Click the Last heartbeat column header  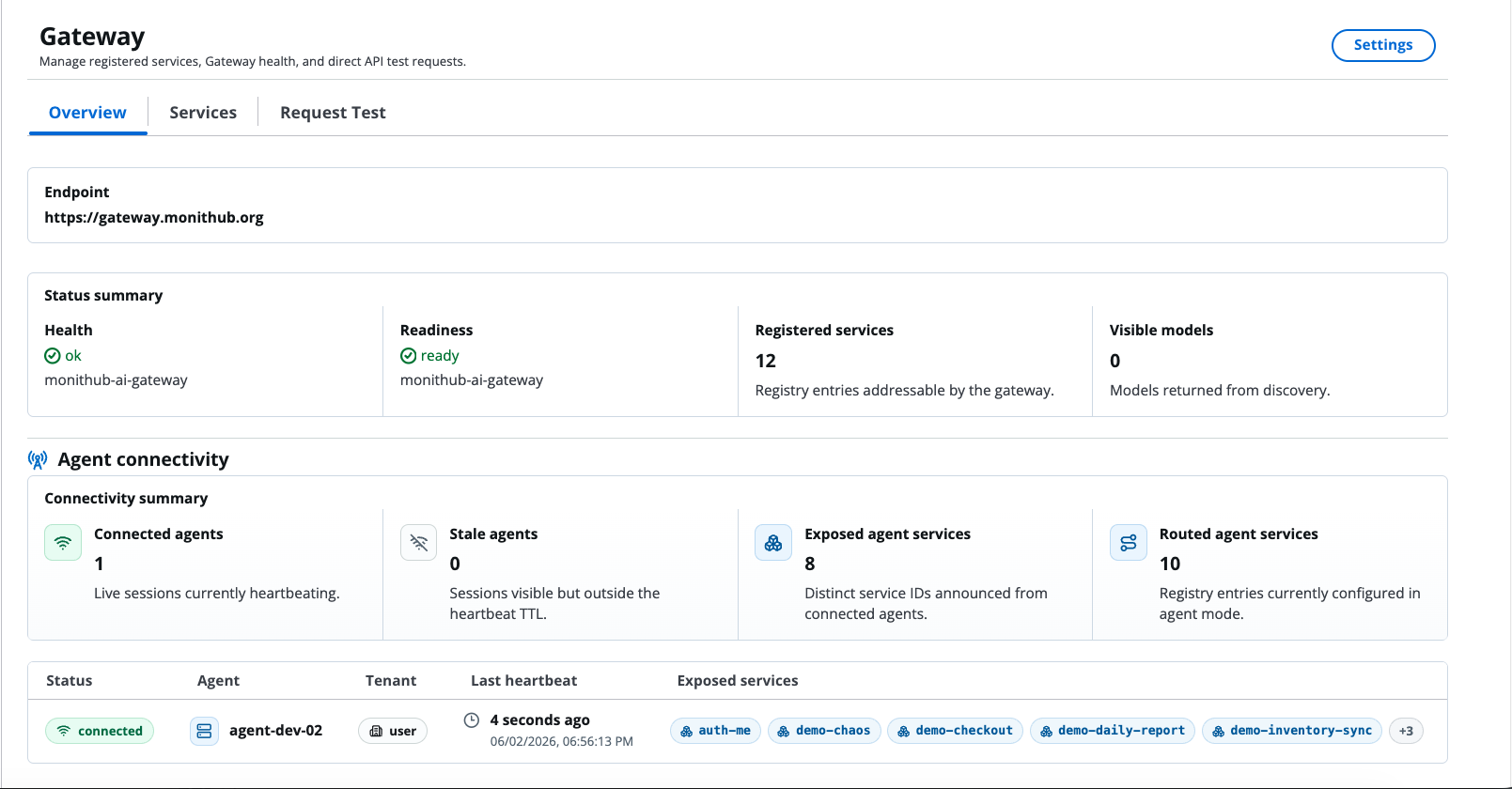coord(524,681)
